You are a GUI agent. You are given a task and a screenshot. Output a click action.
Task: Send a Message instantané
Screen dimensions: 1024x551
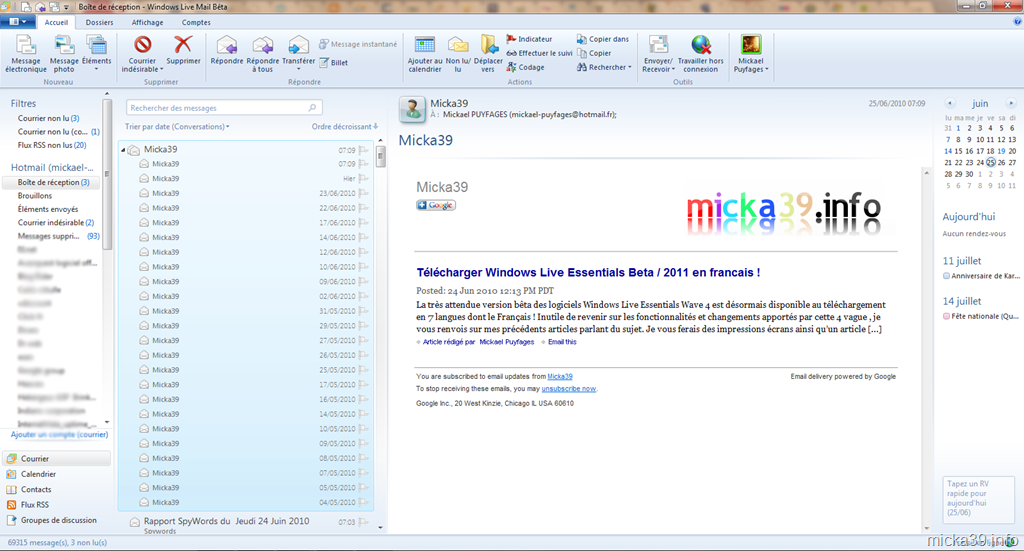[358, 44]
